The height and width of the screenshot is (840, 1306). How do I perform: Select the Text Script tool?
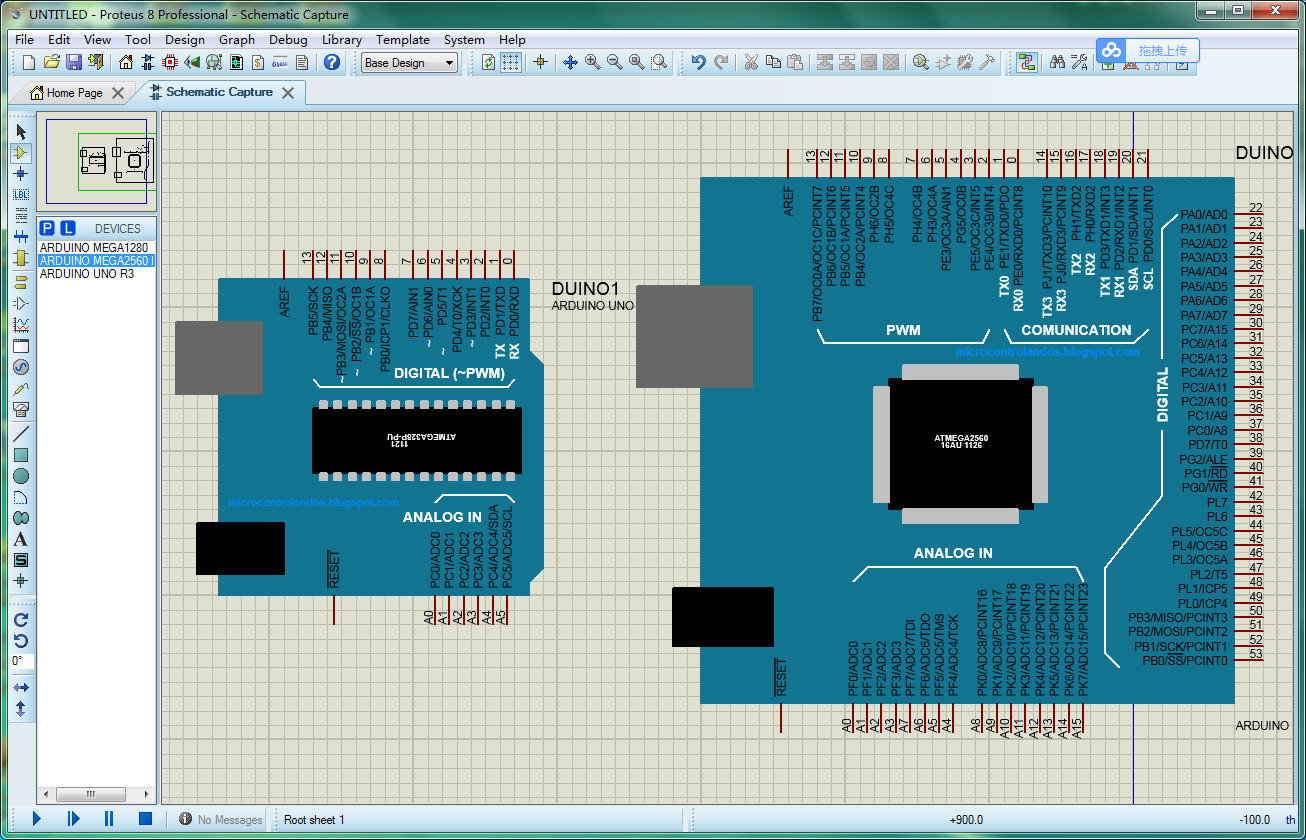click(21, 214)
